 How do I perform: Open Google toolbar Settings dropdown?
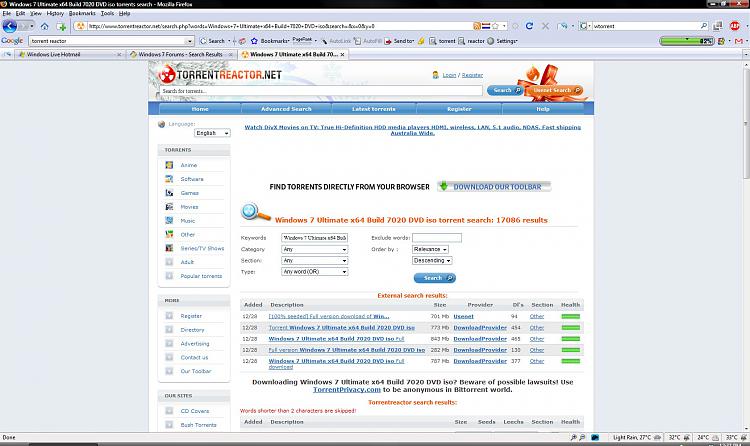point(502,41)
